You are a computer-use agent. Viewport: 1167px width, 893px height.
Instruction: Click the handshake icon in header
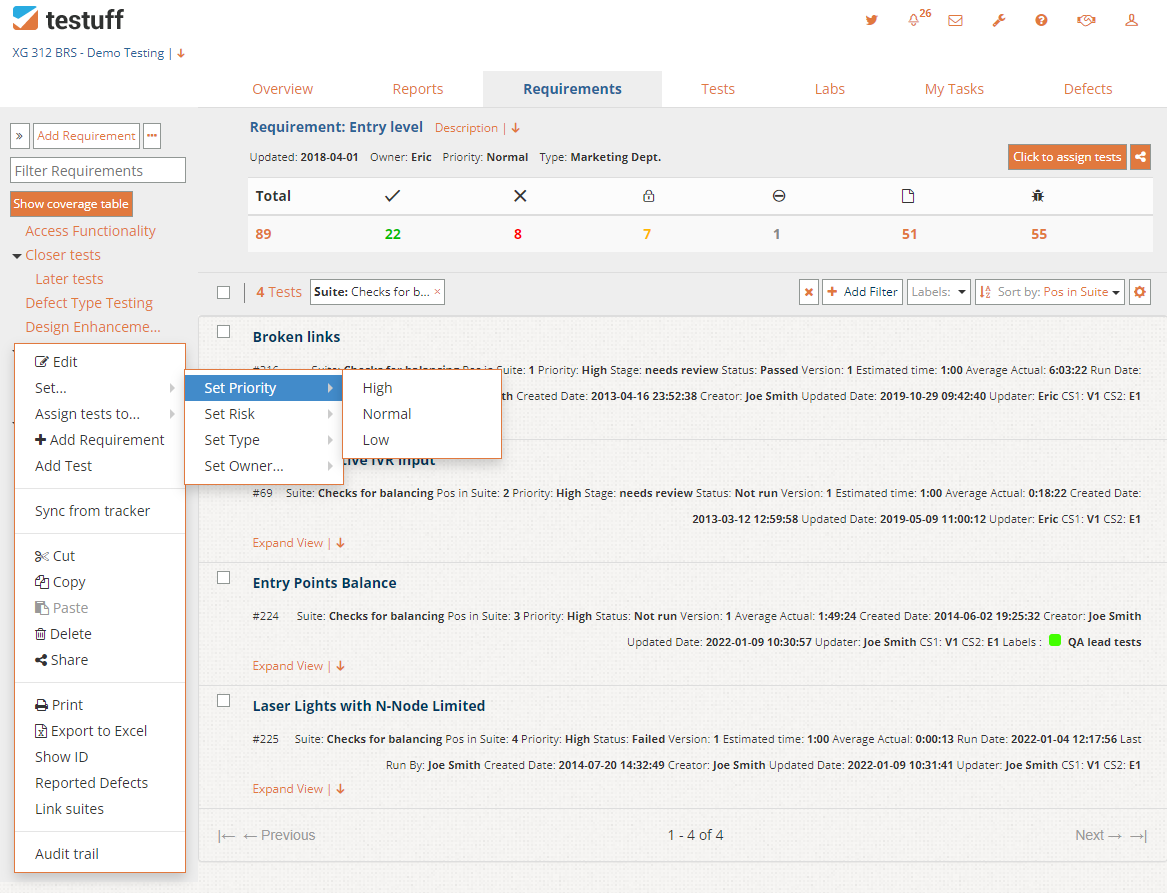point(1086,20)
